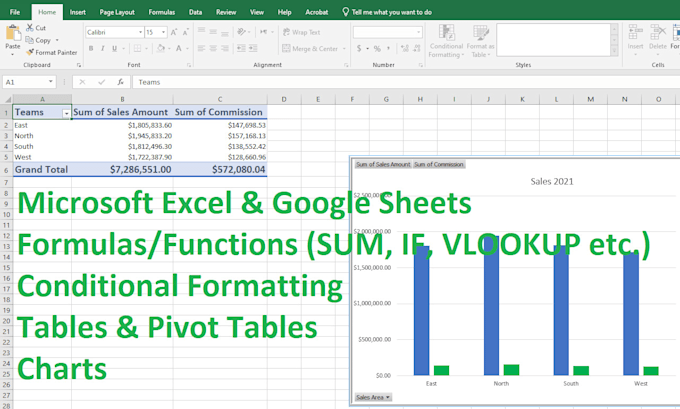
Task: Switch to the Formulas tab
Action: pos(162,12)
